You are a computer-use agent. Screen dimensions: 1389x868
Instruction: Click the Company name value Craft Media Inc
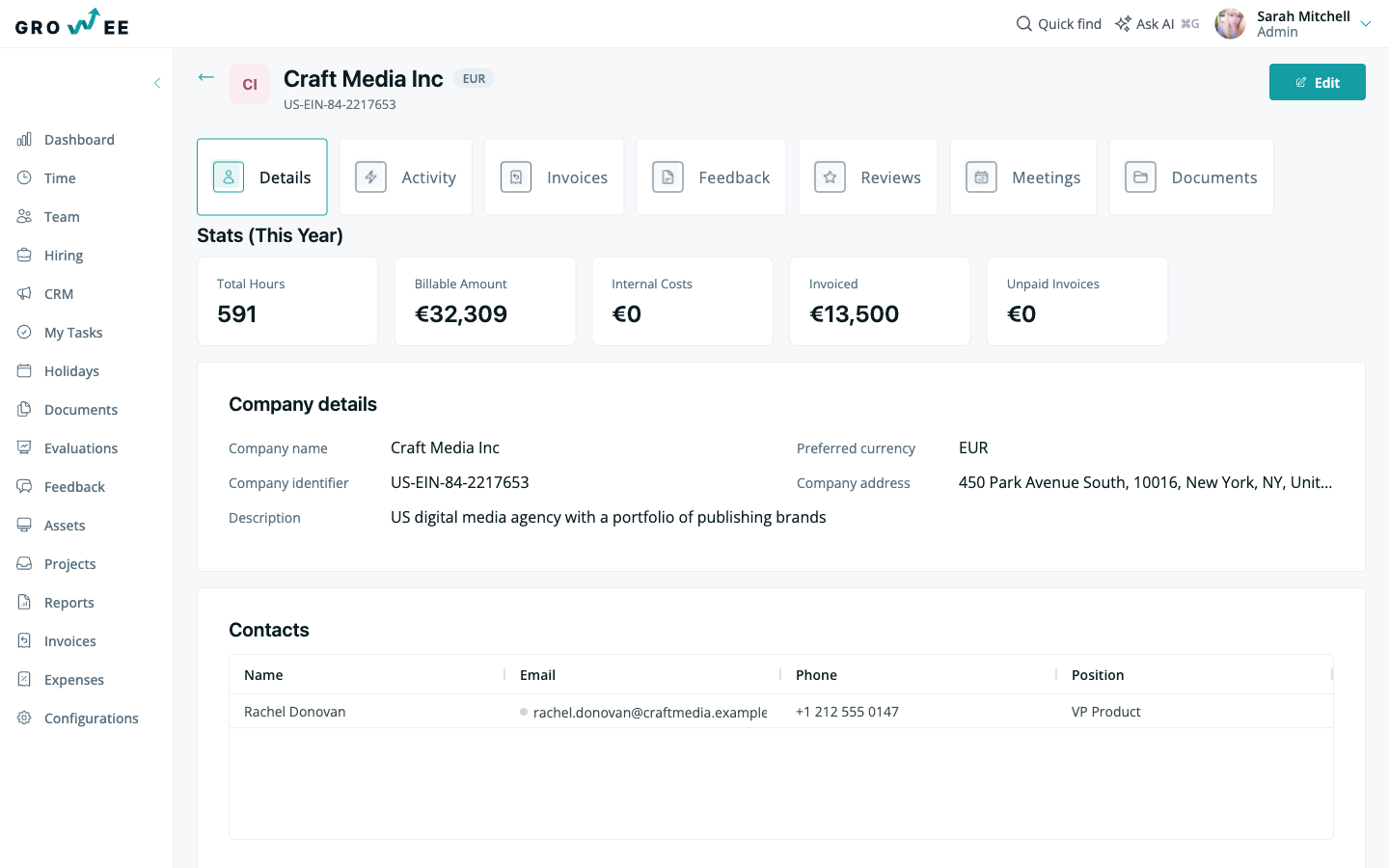(445, 448)
